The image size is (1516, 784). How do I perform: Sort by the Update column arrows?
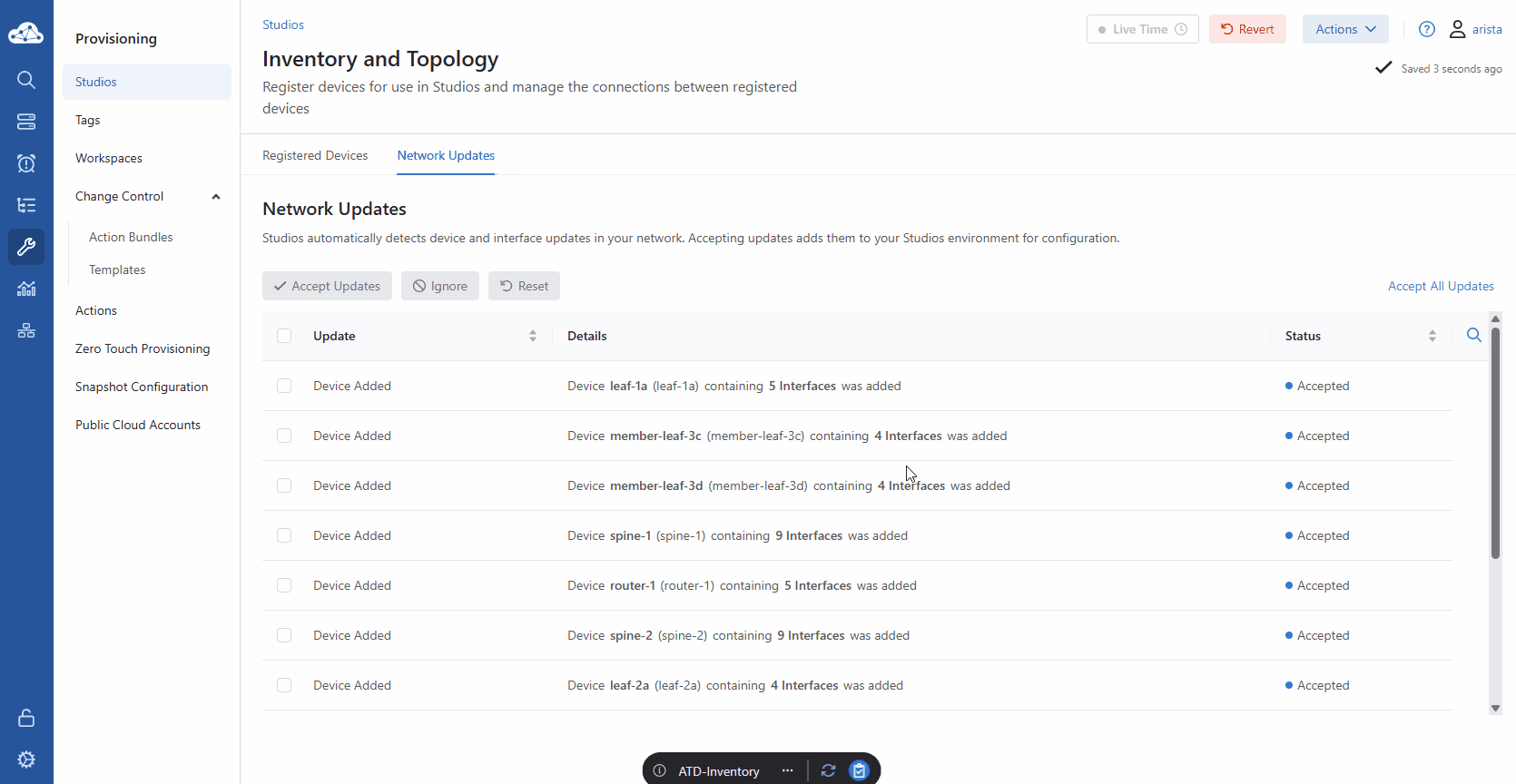(533, 336)
